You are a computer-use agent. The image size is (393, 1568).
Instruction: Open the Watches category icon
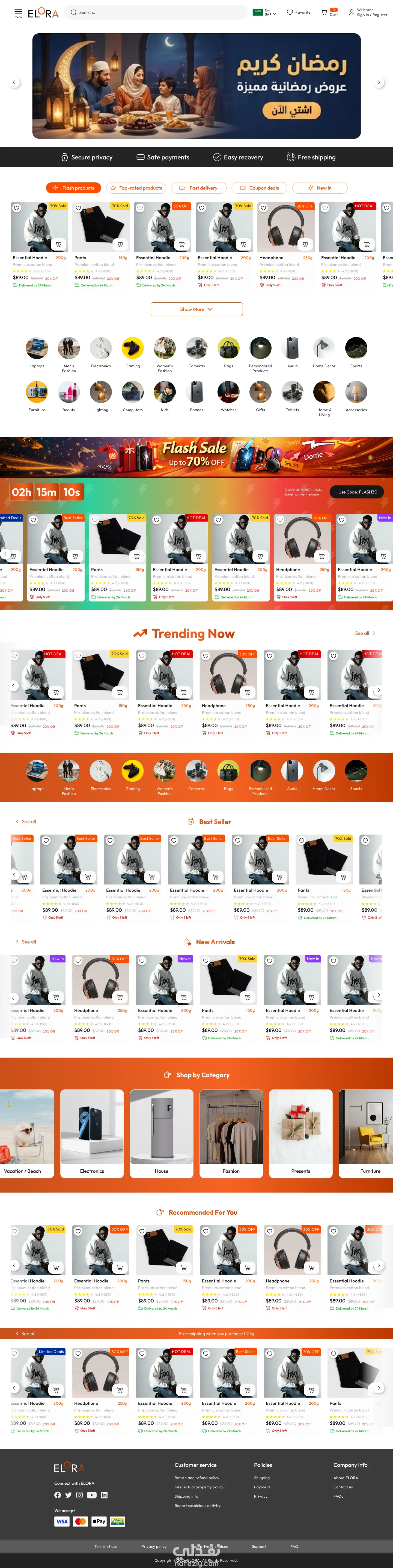coord(228,392)
